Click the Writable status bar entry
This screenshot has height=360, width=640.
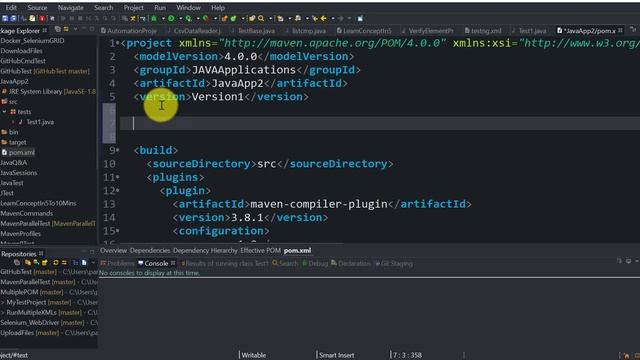coord(253,355)
